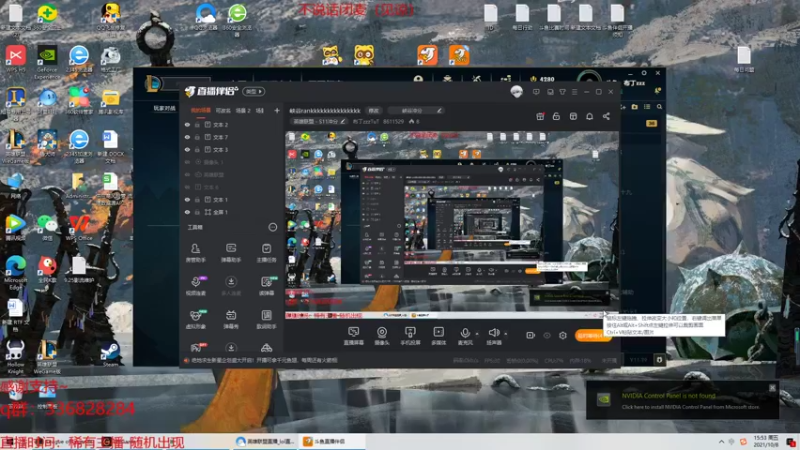Edit the second title field with the pencil

pos(439,110)
